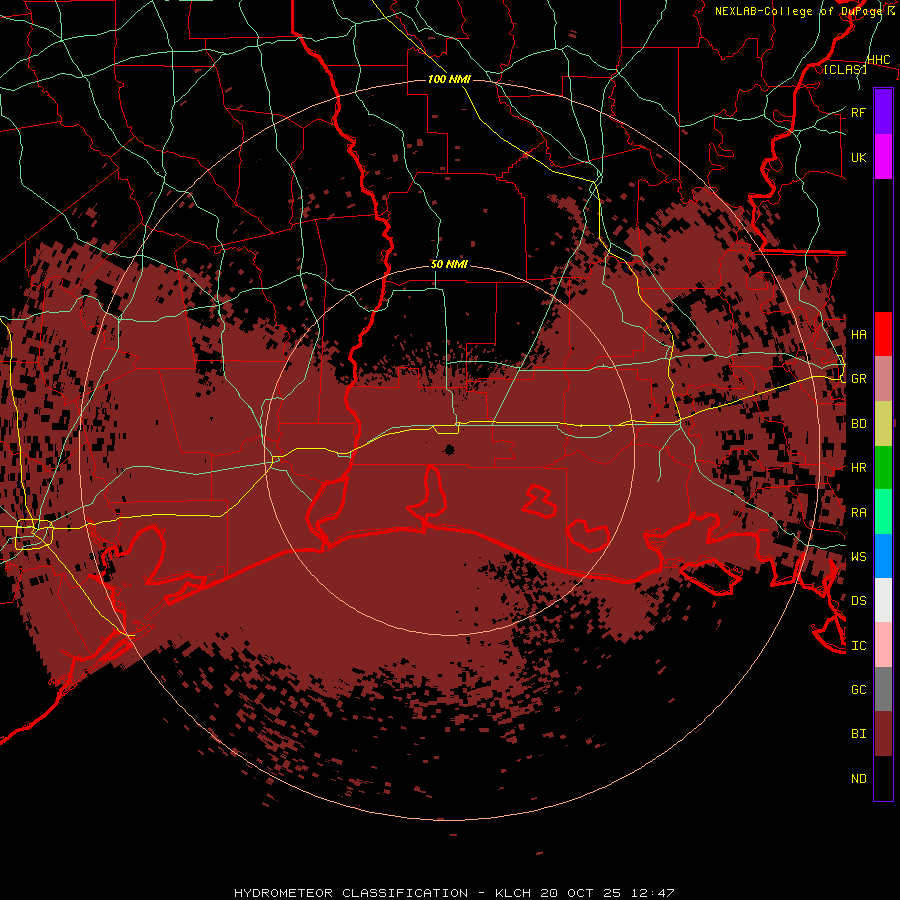The height and width of the screenshot is (900, 900).
Task: Click the UK magenta legend swatch
Action: click(883, 157)
